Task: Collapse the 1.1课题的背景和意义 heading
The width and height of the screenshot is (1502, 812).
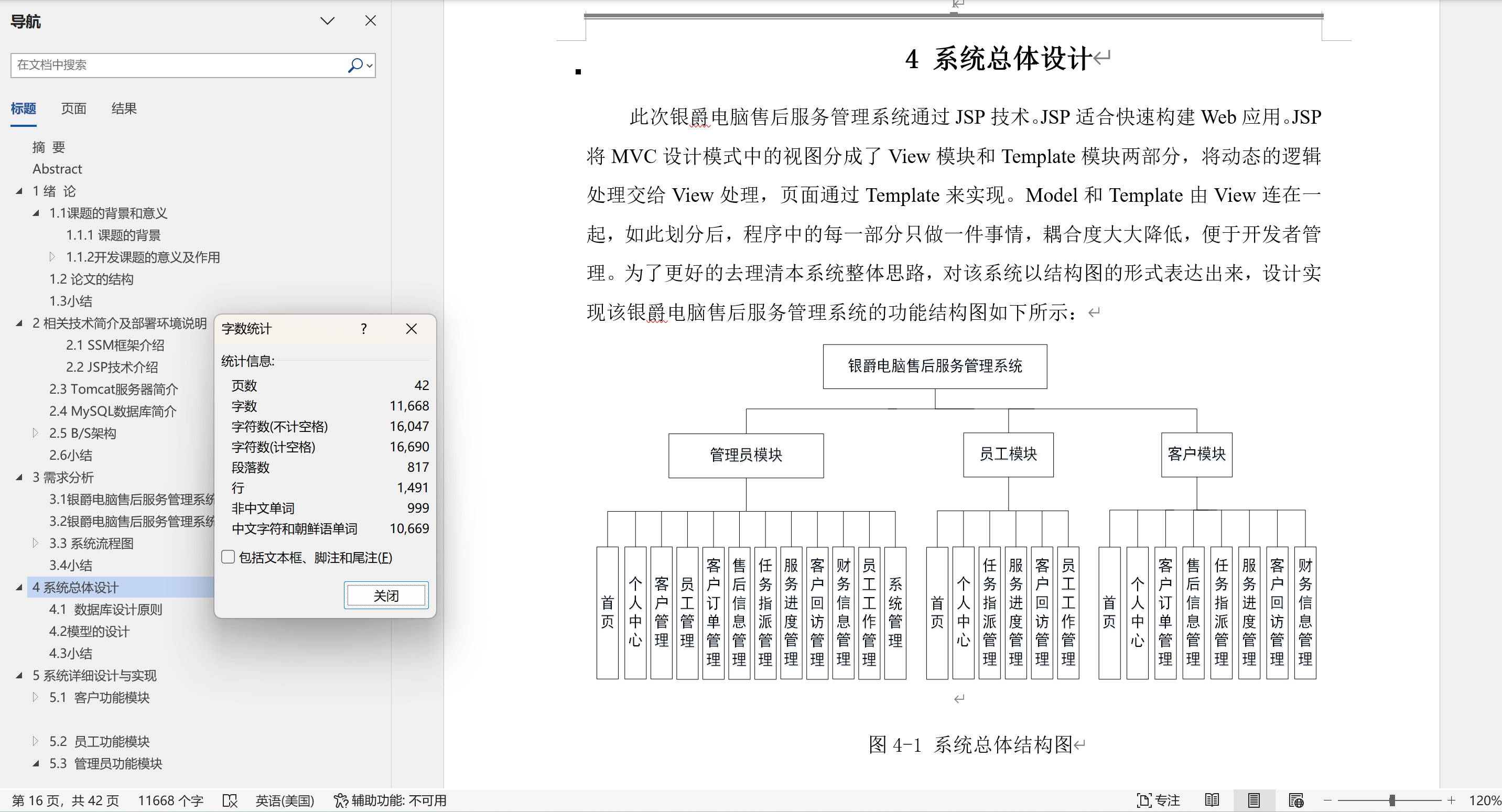Action: click(x=36, y=213)
